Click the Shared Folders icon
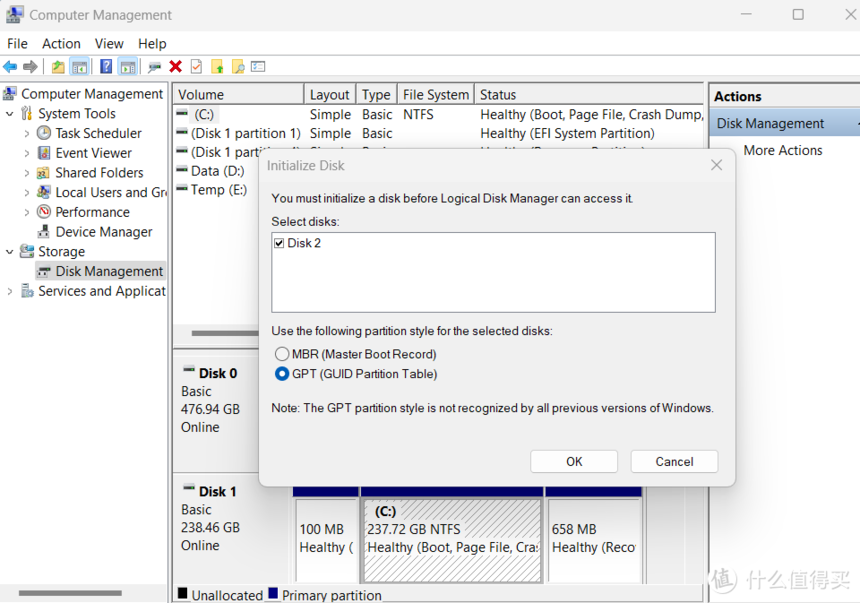 (x=43, y=173)
